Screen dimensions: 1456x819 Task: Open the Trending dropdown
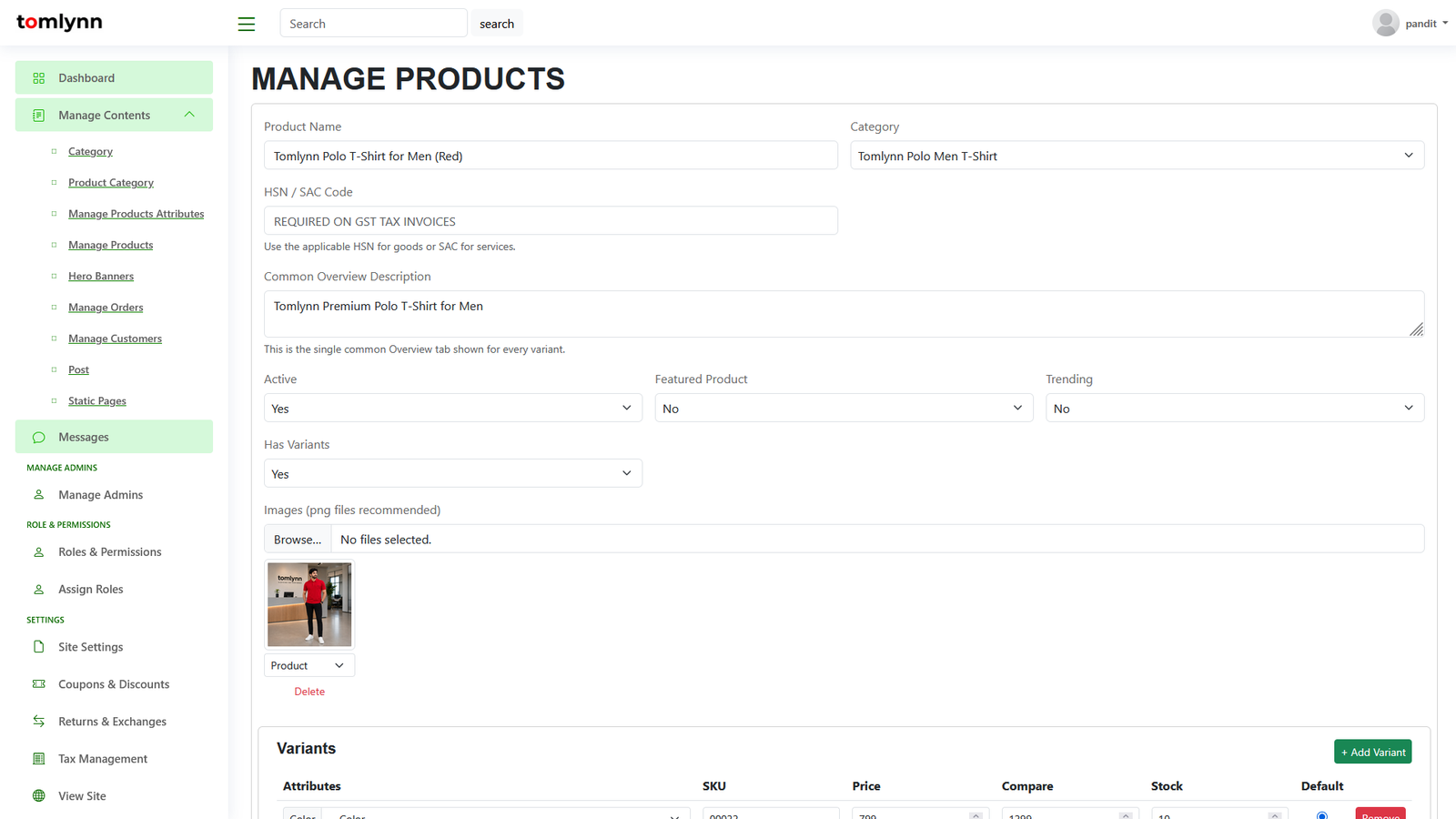1235,409
